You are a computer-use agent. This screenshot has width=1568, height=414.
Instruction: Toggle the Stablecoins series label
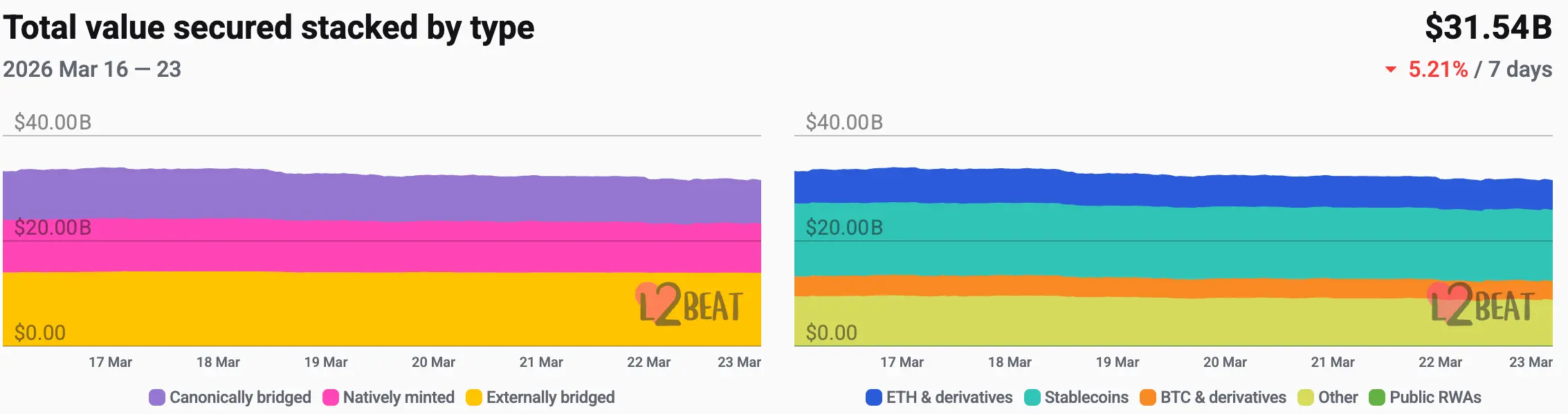pyautogui.click(x=1086, y=397)
